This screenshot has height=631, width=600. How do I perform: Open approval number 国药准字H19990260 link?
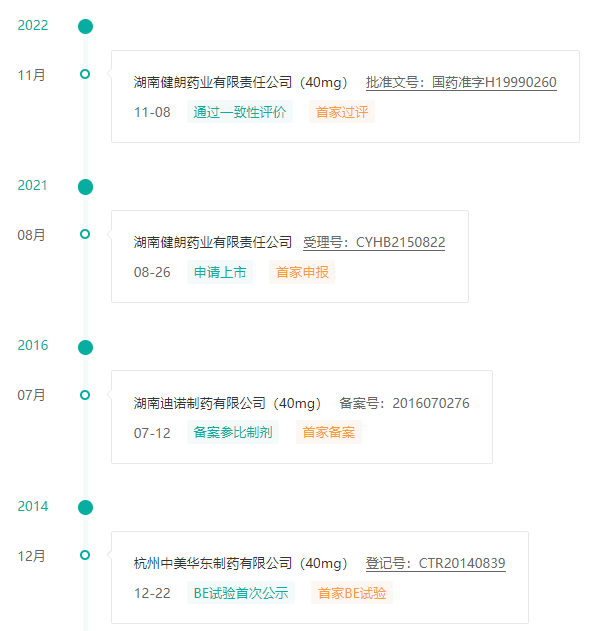[x=461, y=82]
